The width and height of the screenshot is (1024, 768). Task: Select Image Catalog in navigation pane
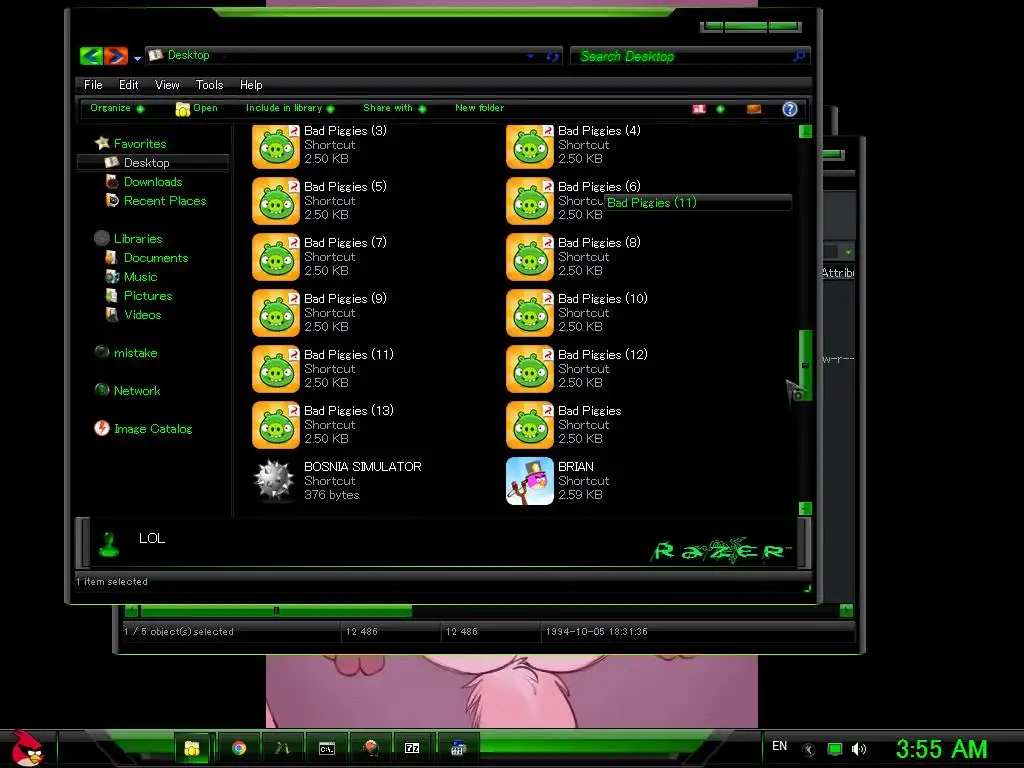[153, 428]
